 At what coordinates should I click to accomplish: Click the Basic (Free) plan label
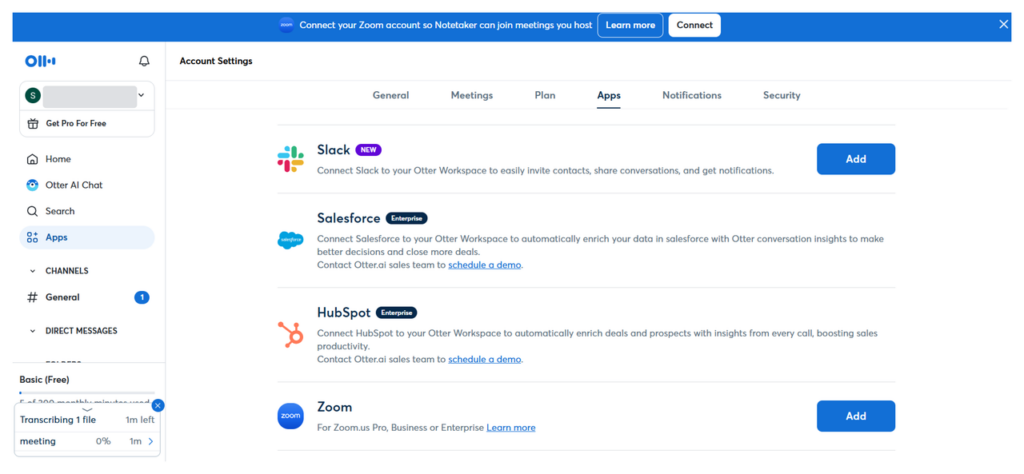coord(44,380)
